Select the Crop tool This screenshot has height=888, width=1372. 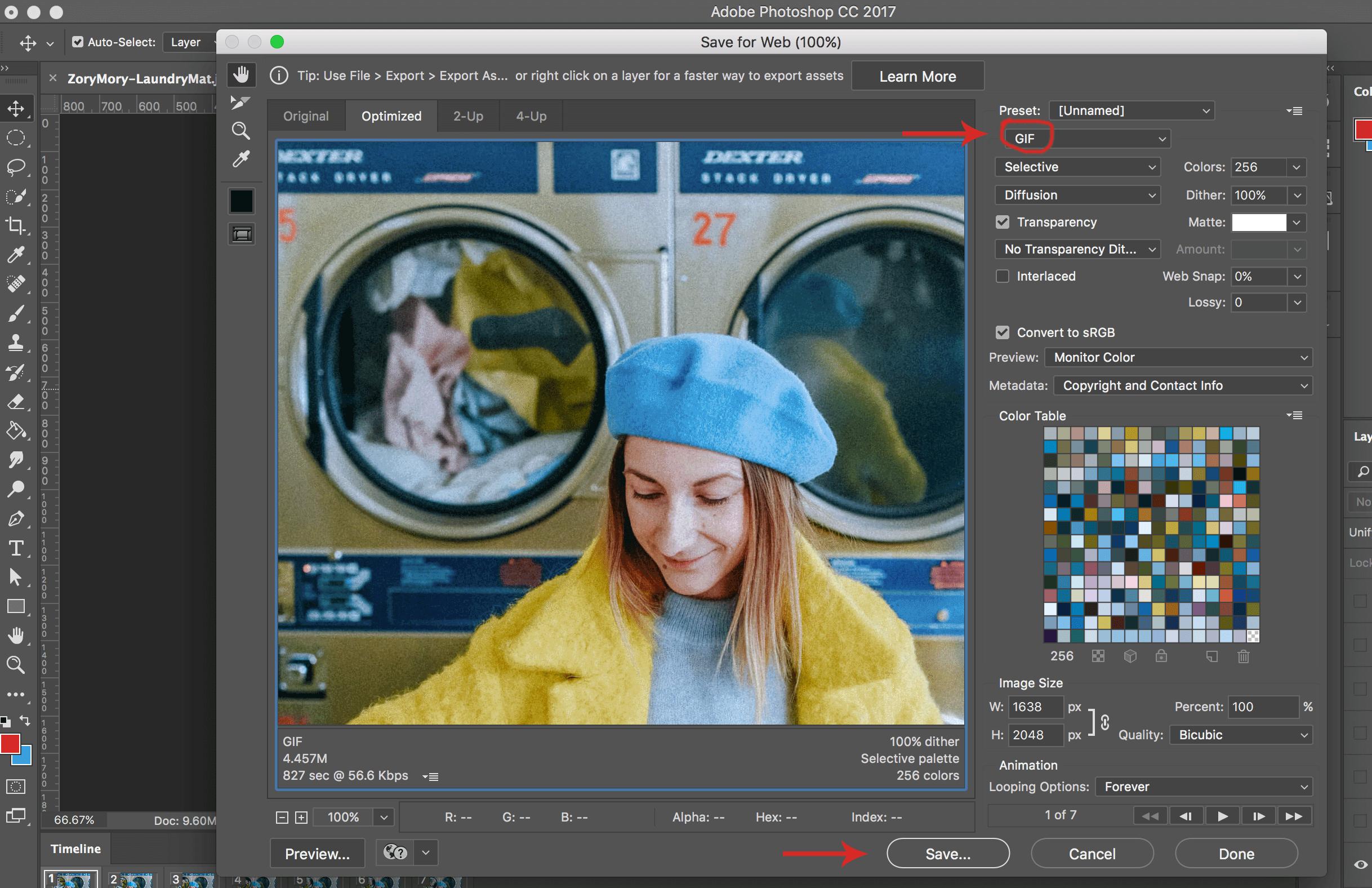pos(16,225)
